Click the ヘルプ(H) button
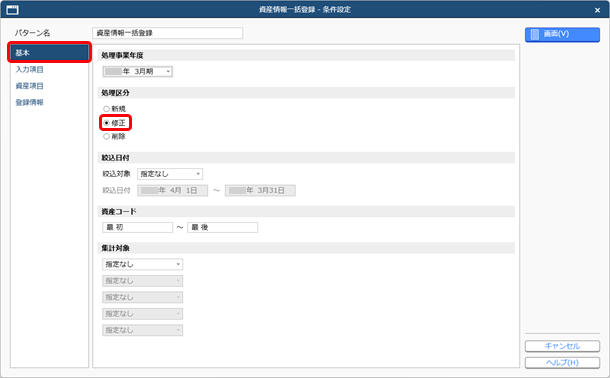The height and width of the screenshot is (378, 610). [562, 363]
